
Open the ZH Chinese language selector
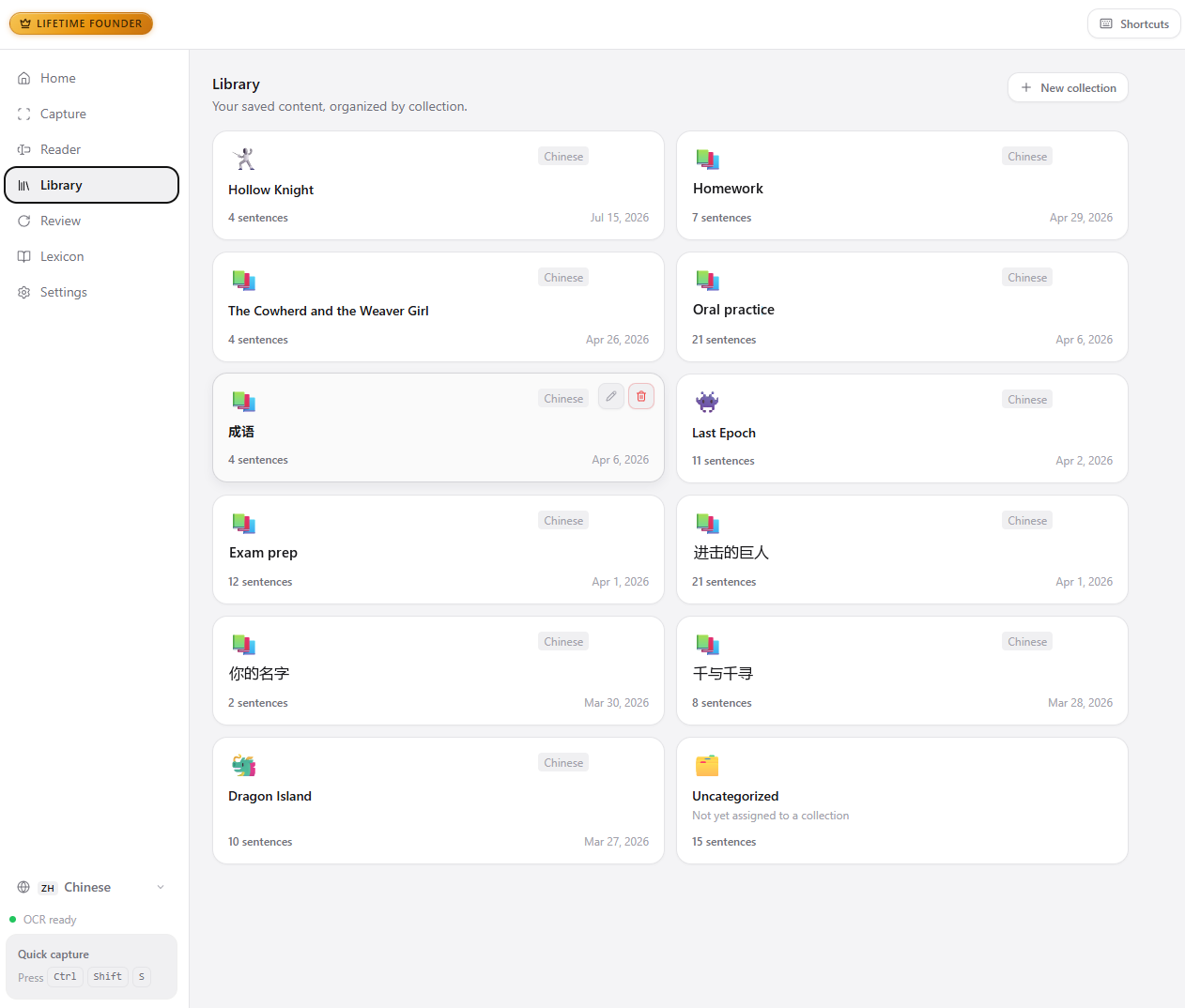(x=91, y=887)
